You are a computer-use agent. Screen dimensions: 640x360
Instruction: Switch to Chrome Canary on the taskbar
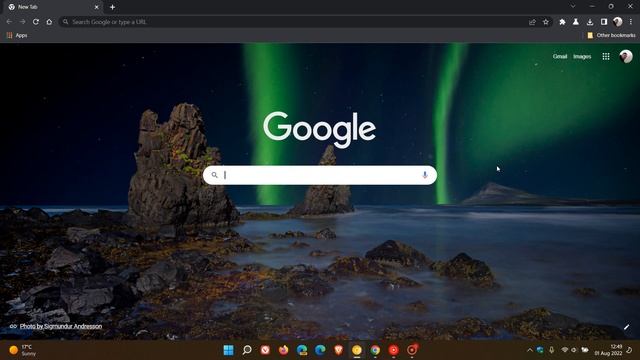(357, 350)
